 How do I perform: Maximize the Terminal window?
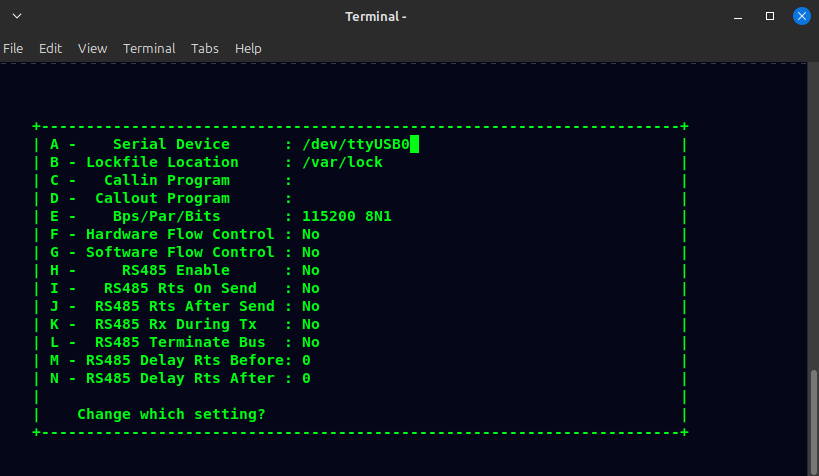pos(770,16)
